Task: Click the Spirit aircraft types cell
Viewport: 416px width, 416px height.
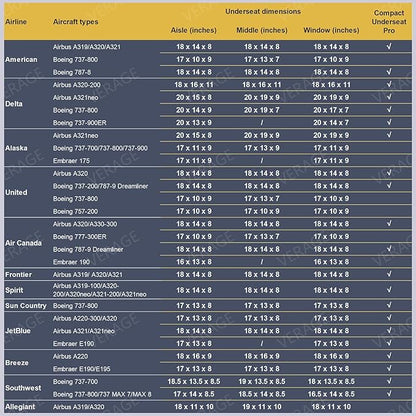Action: [100, 290]
